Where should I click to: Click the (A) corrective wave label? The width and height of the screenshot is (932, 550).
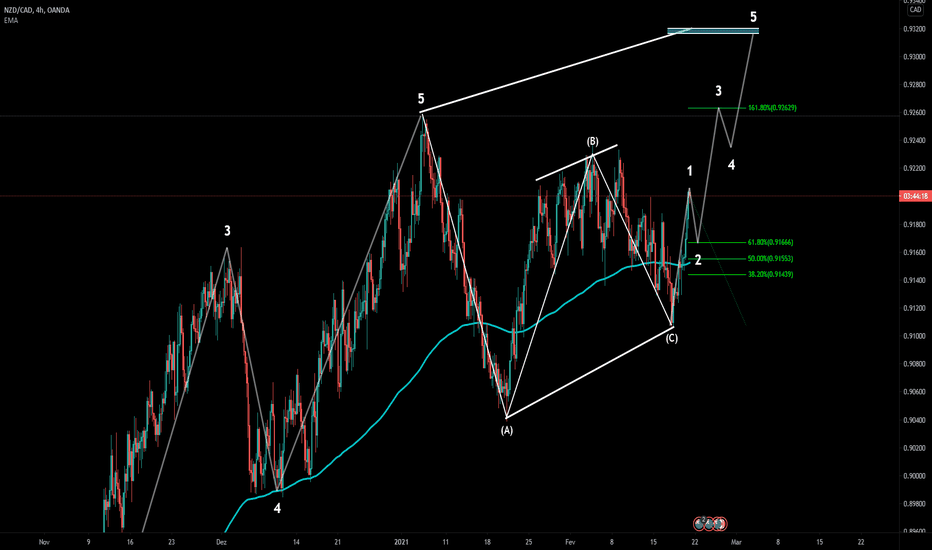click(x=506, y=430)
